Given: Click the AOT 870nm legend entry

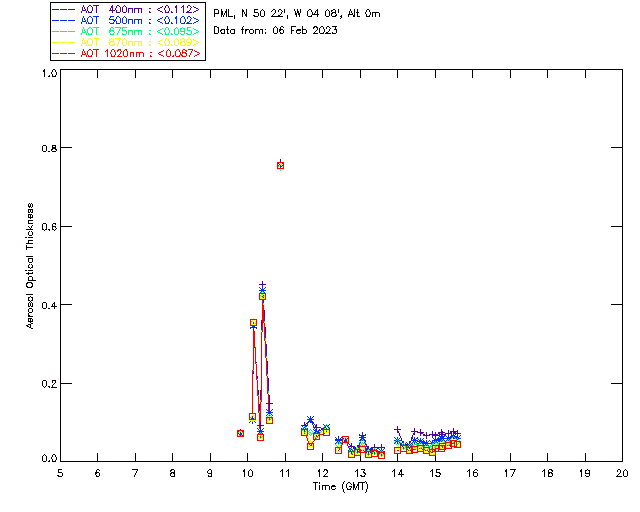Looking at the screenshot, I should (x=126, y=42).
